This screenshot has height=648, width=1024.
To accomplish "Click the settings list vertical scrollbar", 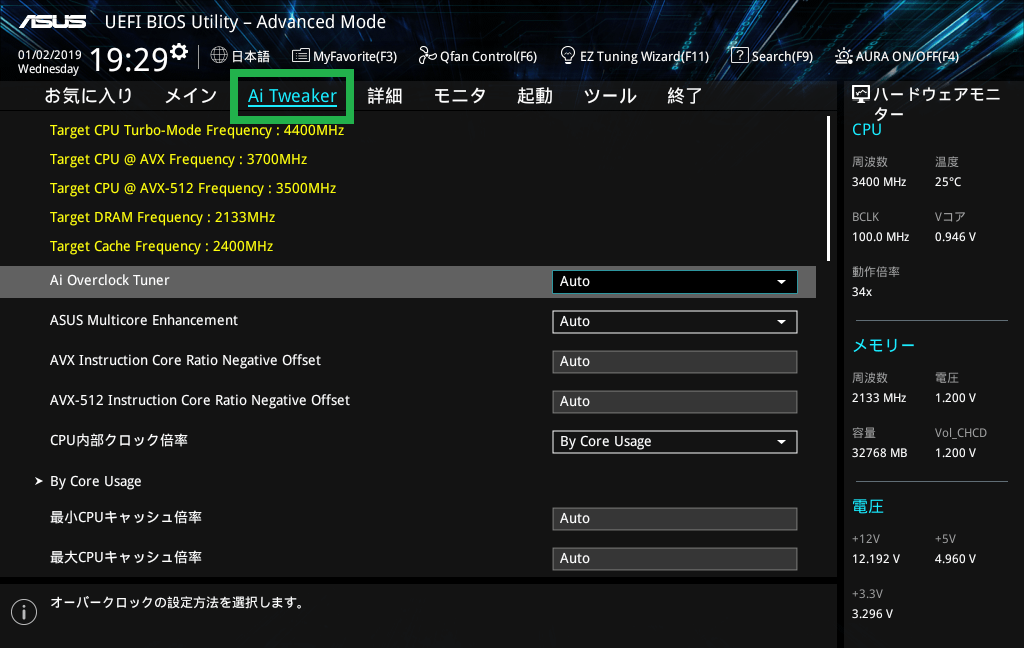I will 828,189.
